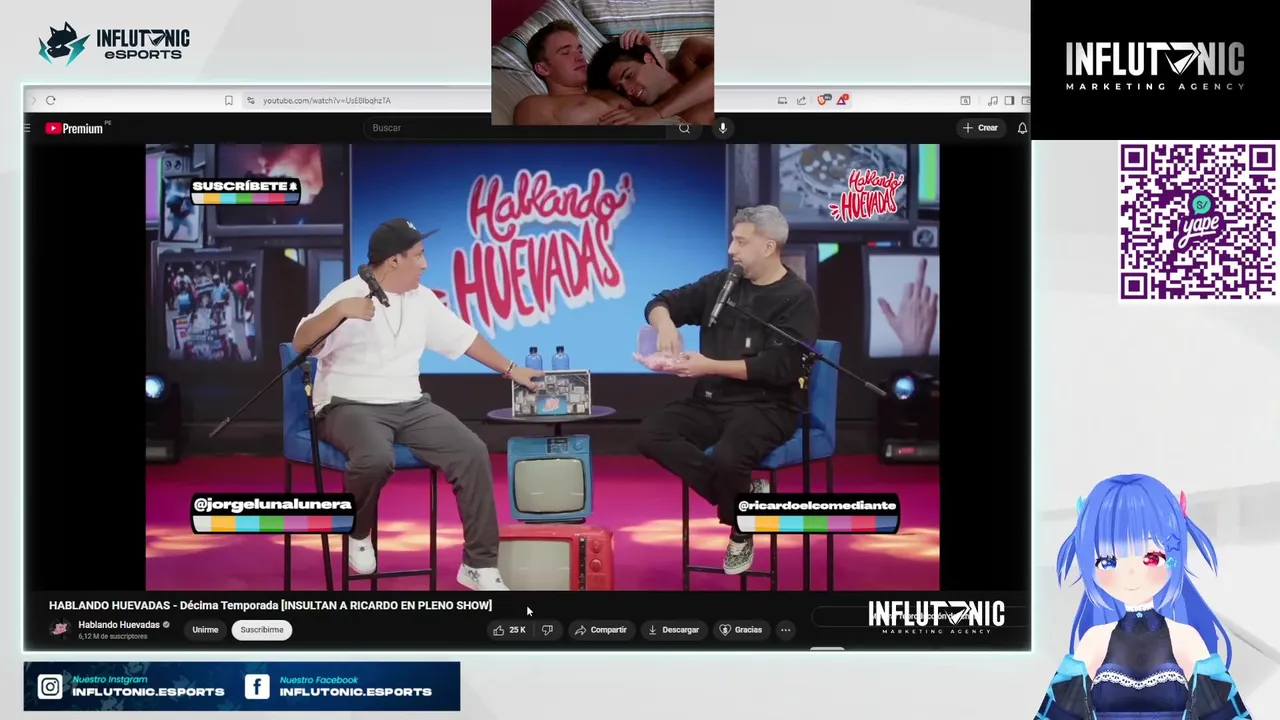
Task: Open more actions three-dot menu
Action: (786, 630)
